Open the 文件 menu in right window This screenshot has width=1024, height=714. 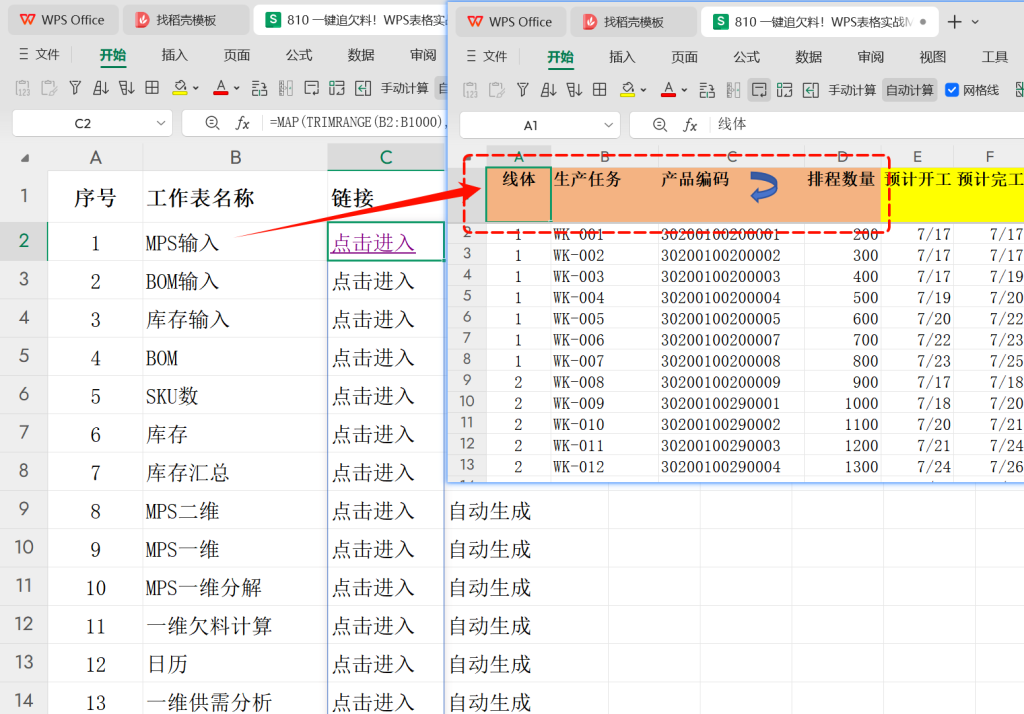pos(487,56)
